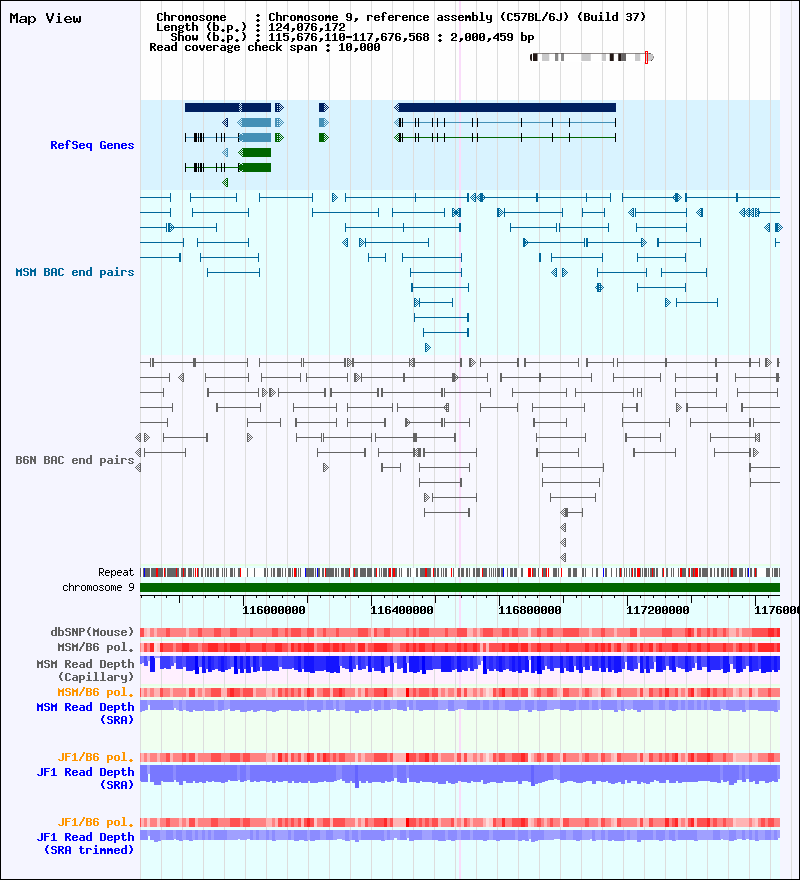The height and width of the screenshot is (880, 800).
Task: Click the Show (b.p.) range text
Action: pyautogui.click(x=352, y=37)
